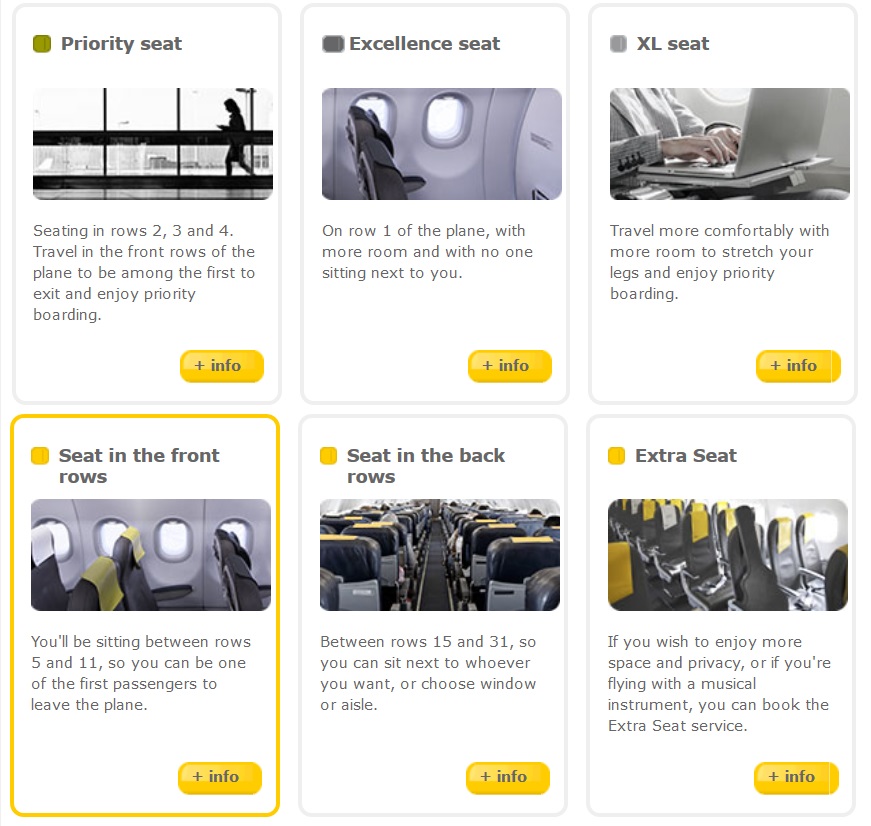
Task: Open more info for Priority seat
Action: tap(221, 366)
